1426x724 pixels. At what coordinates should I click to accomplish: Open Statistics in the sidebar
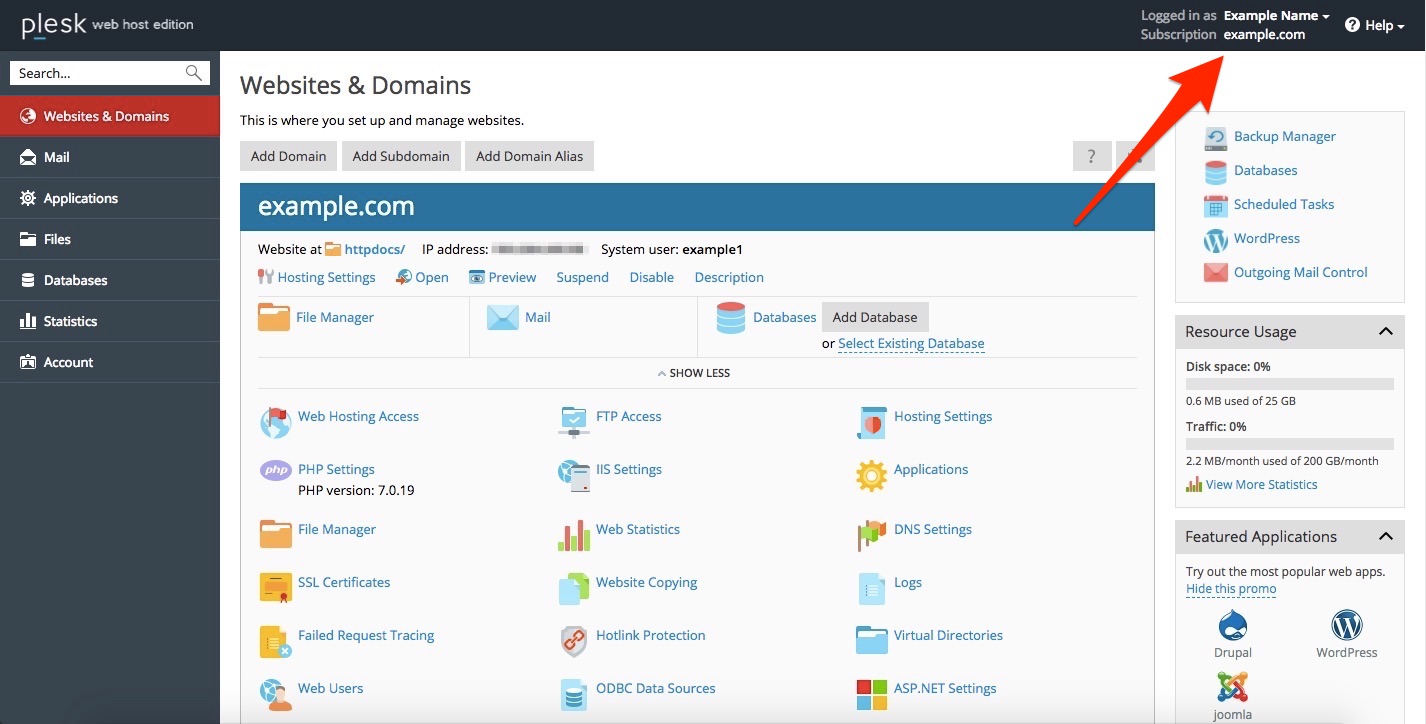110,321
